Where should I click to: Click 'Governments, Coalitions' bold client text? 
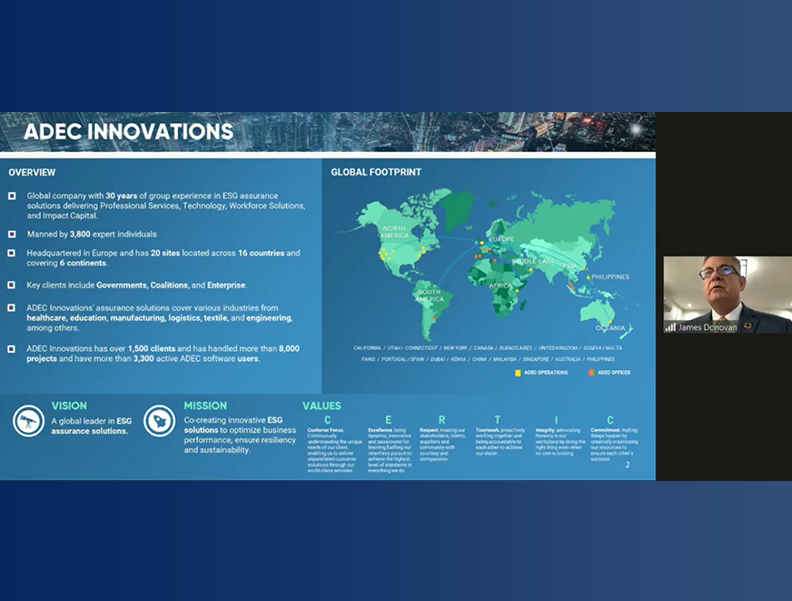click(x=142, y=285)
